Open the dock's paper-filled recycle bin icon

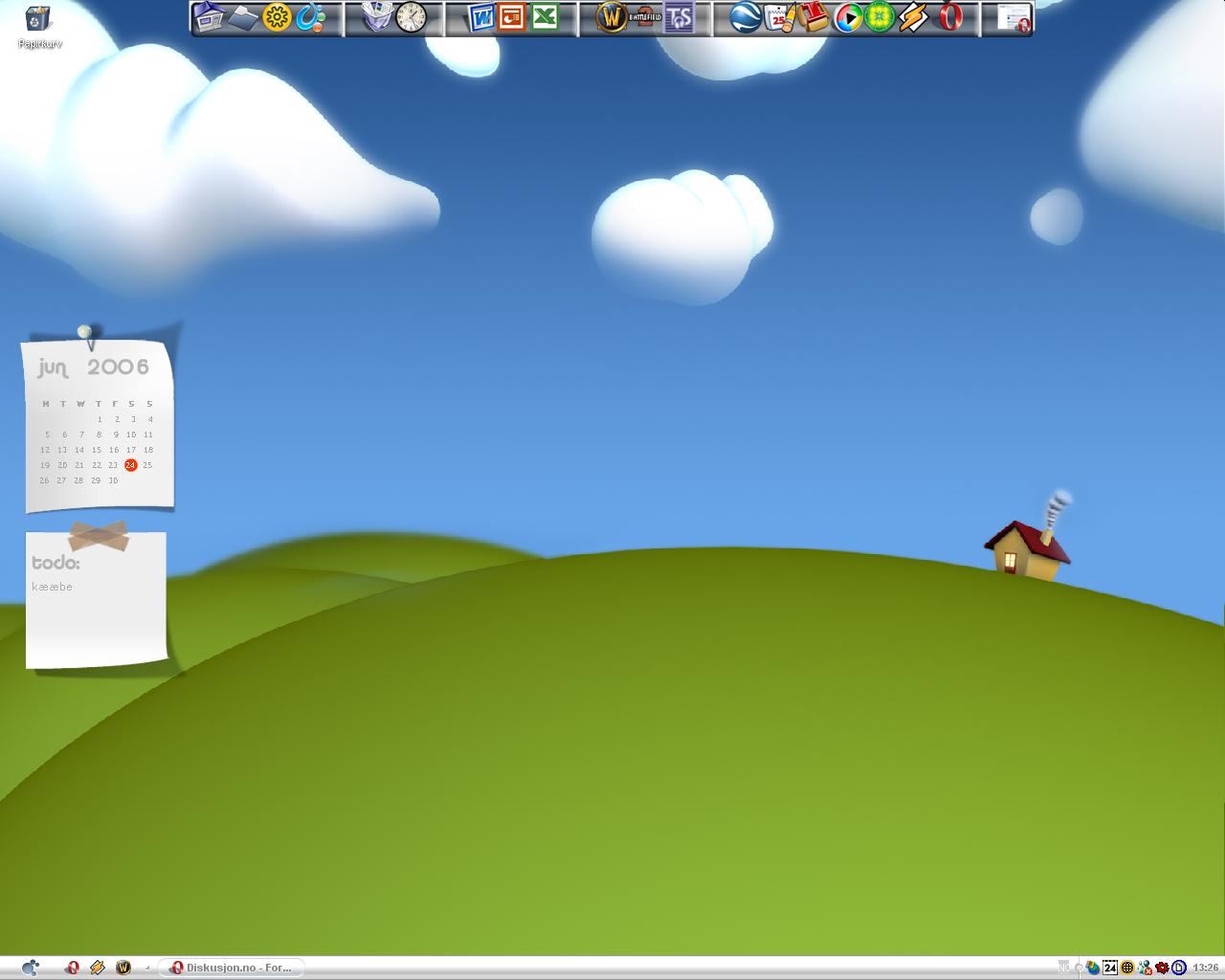[377, 17]
